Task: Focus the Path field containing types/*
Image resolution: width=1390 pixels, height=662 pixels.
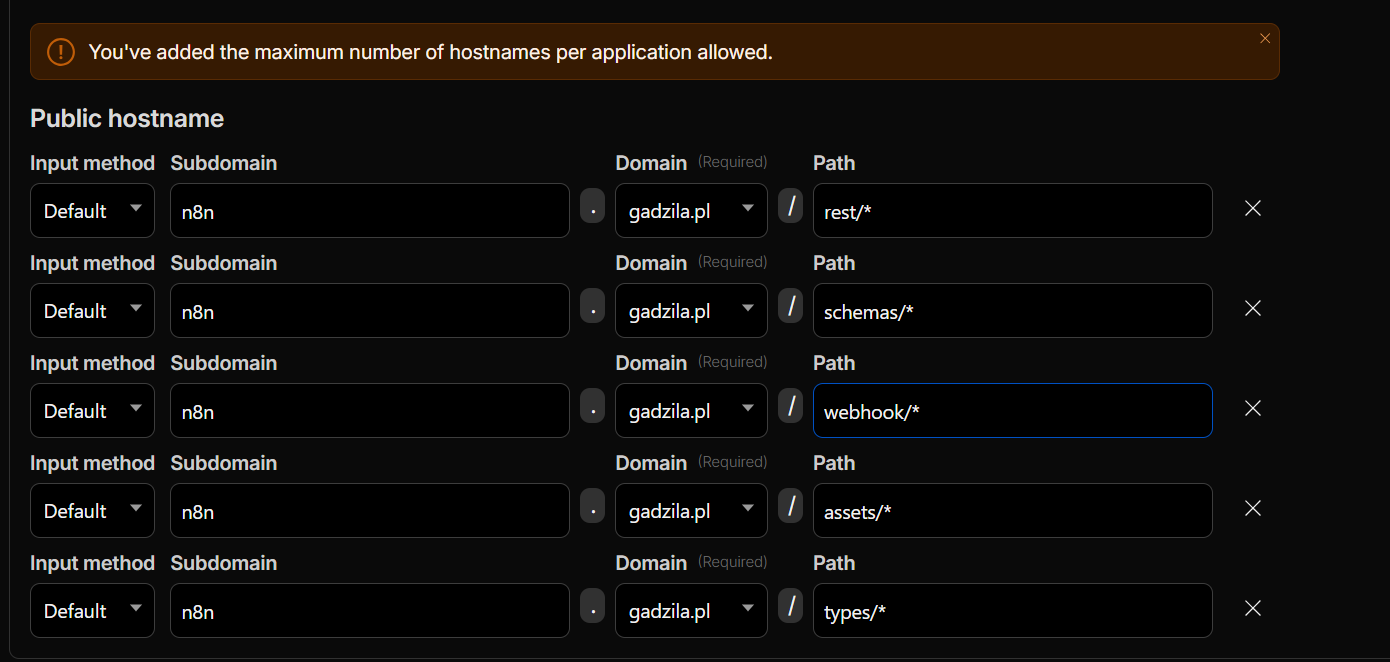Action: pyautogui.click(x=1012, y=610)
